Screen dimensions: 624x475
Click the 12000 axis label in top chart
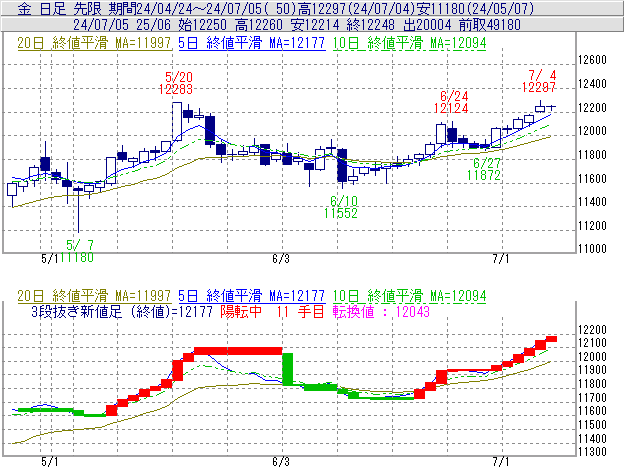point(592,131)
